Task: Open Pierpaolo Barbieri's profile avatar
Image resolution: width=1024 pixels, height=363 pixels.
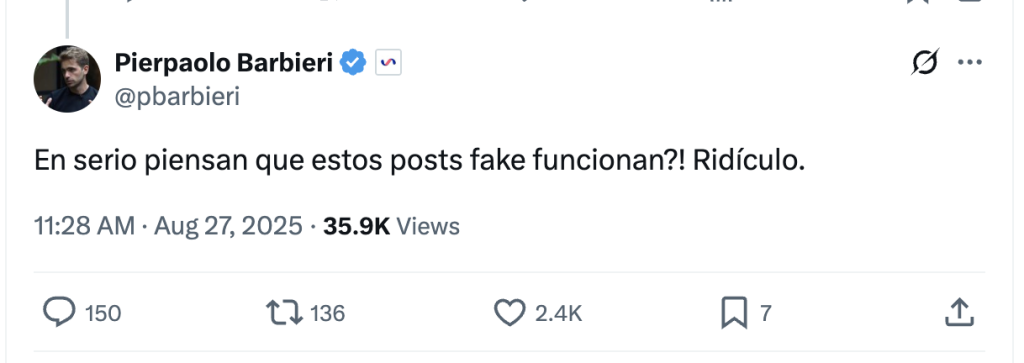Action: [67, 79]
